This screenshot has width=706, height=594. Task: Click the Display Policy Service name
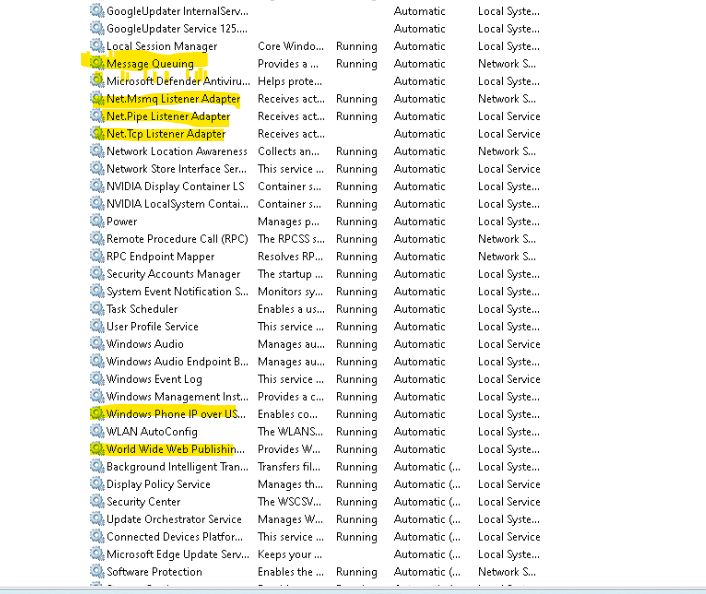pyautogui.click(x=158, y=485)
